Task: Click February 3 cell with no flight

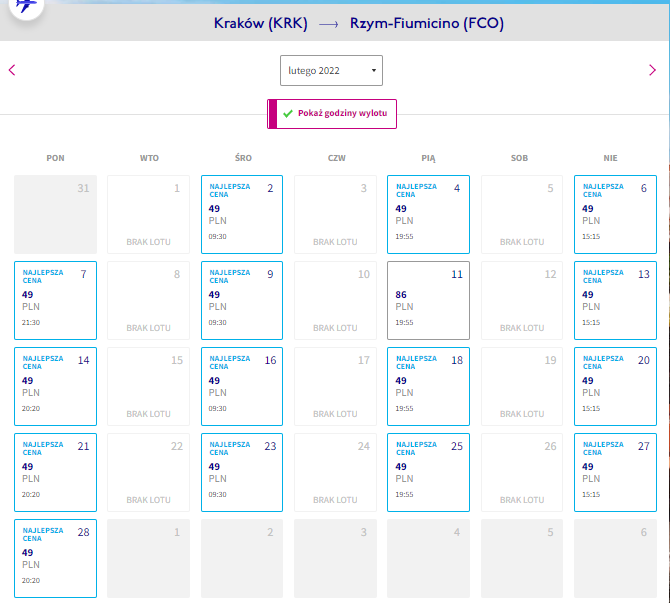Action: [335, 215]
